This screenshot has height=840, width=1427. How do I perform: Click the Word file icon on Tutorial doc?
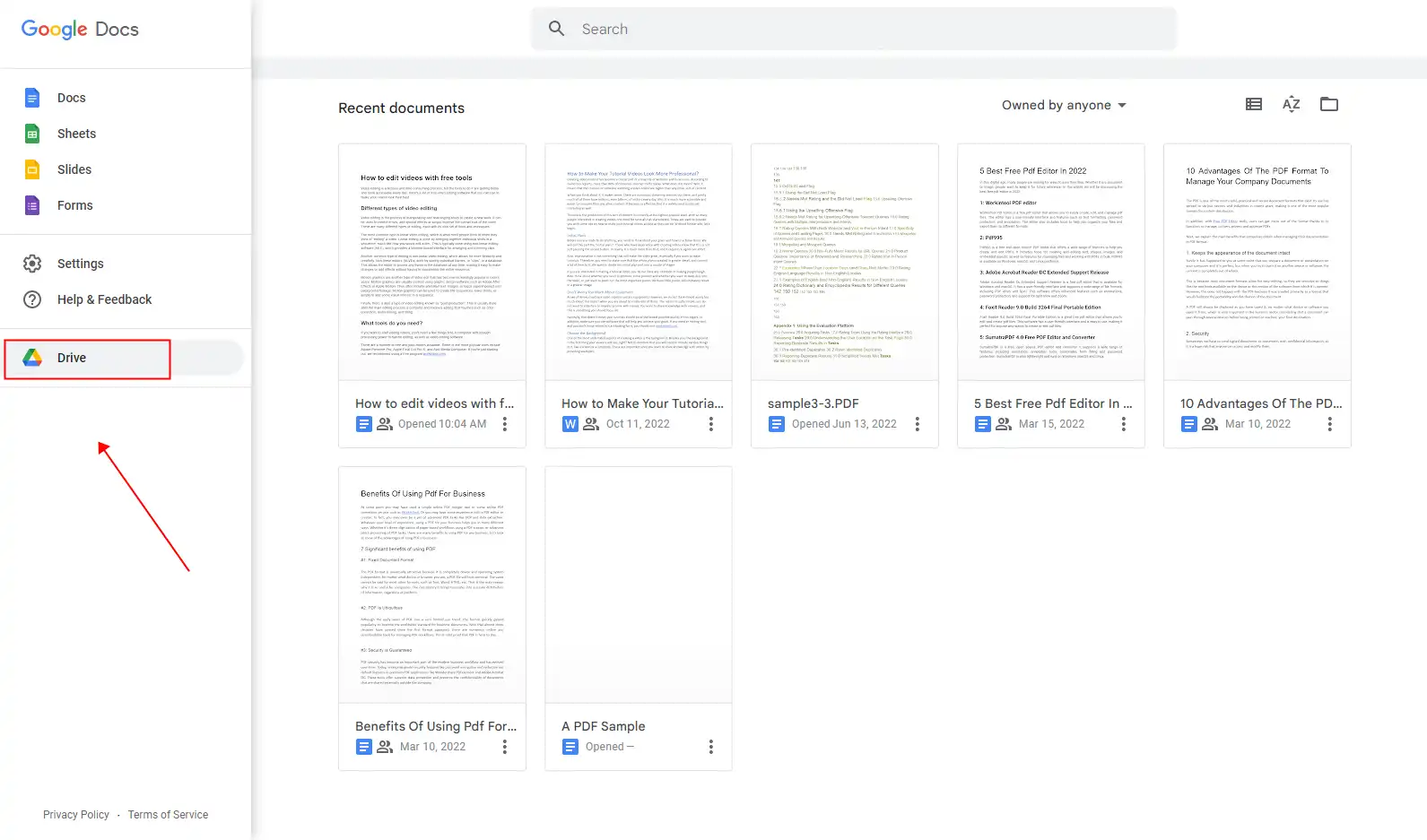[x=570, y=424]
